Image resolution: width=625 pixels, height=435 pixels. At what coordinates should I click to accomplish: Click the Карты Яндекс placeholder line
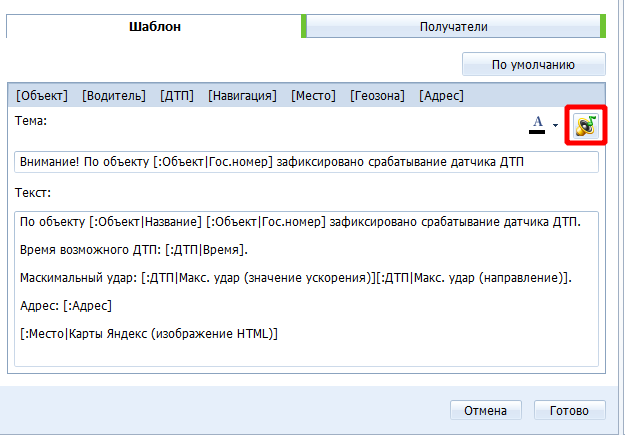[149, 333]
